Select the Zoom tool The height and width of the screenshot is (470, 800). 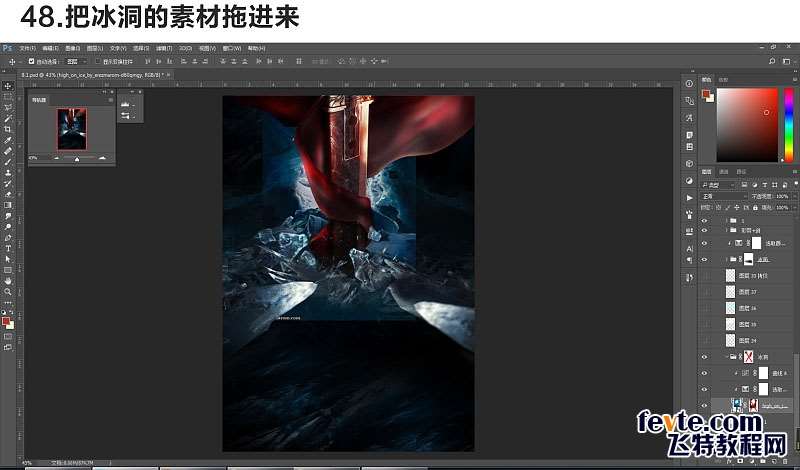(x=8, y=292)
